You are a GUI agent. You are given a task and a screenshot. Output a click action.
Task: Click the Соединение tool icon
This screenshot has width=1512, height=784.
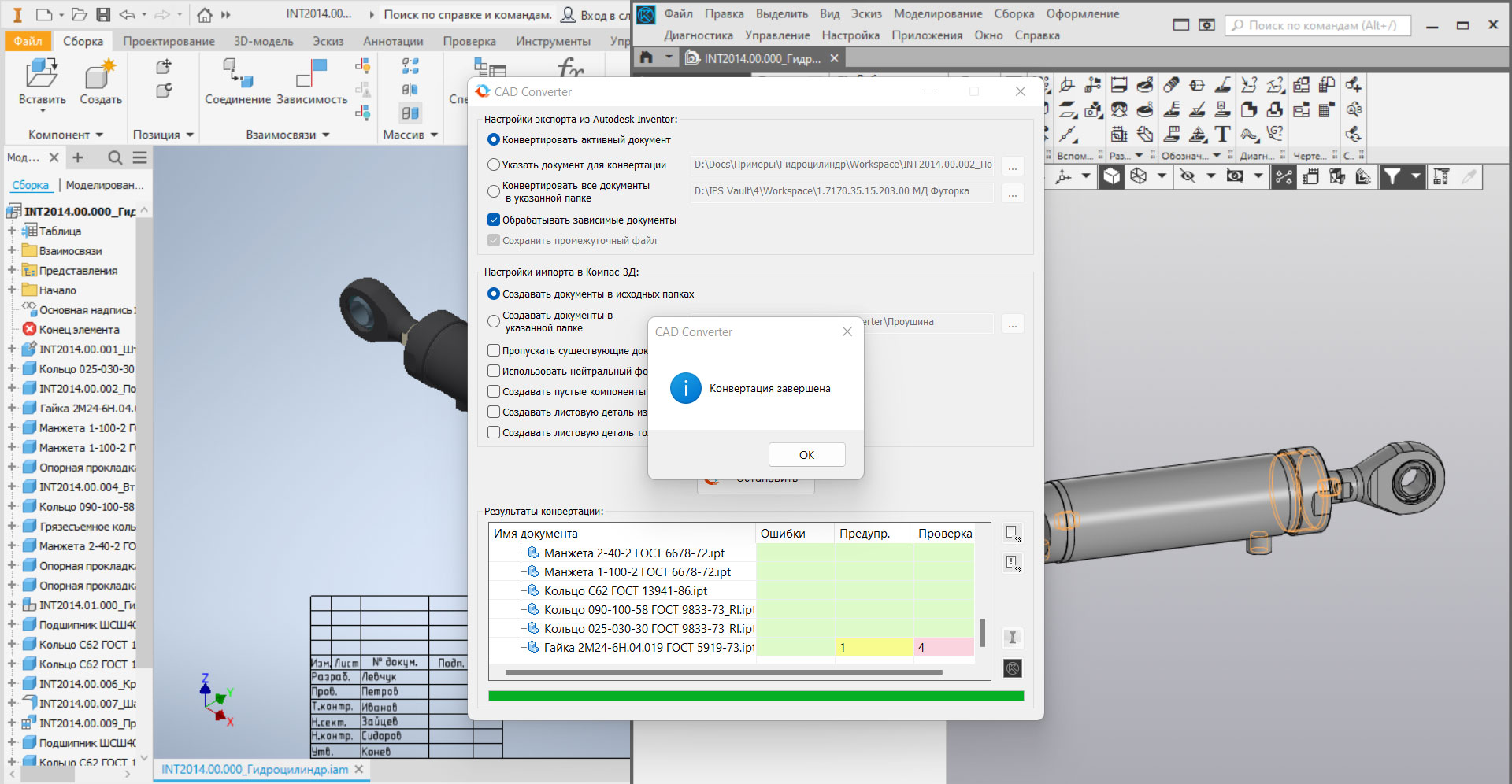tap(237, 74)
